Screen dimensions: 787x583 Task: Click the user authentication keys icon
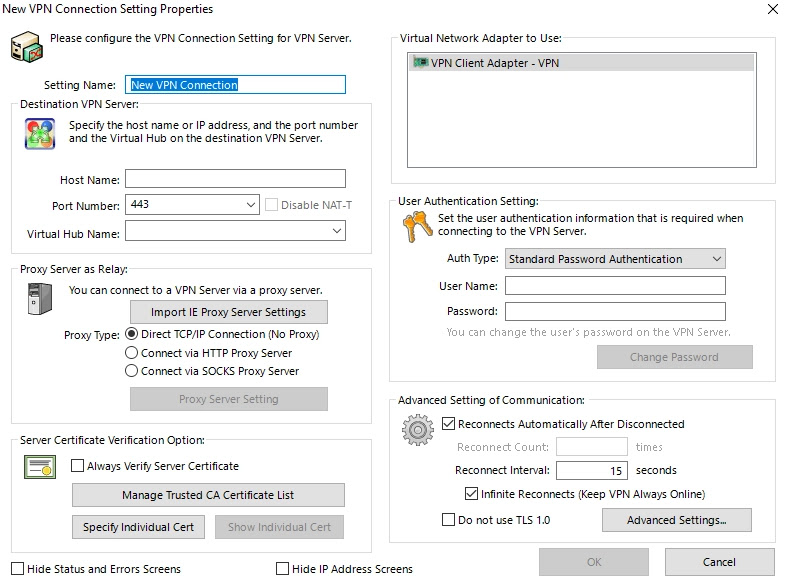[415, 226]
